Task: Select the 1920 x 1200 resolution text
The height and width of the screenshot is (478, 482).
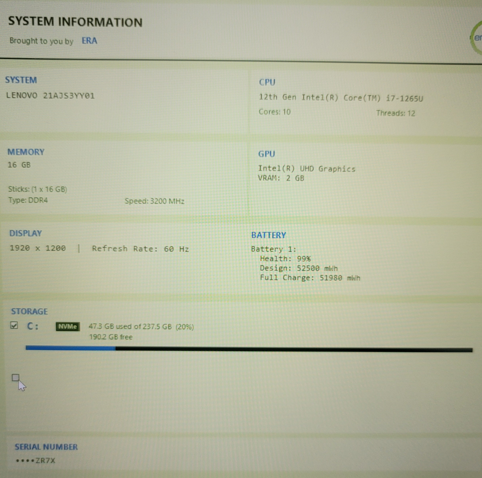Action: (x=38, y=248)
